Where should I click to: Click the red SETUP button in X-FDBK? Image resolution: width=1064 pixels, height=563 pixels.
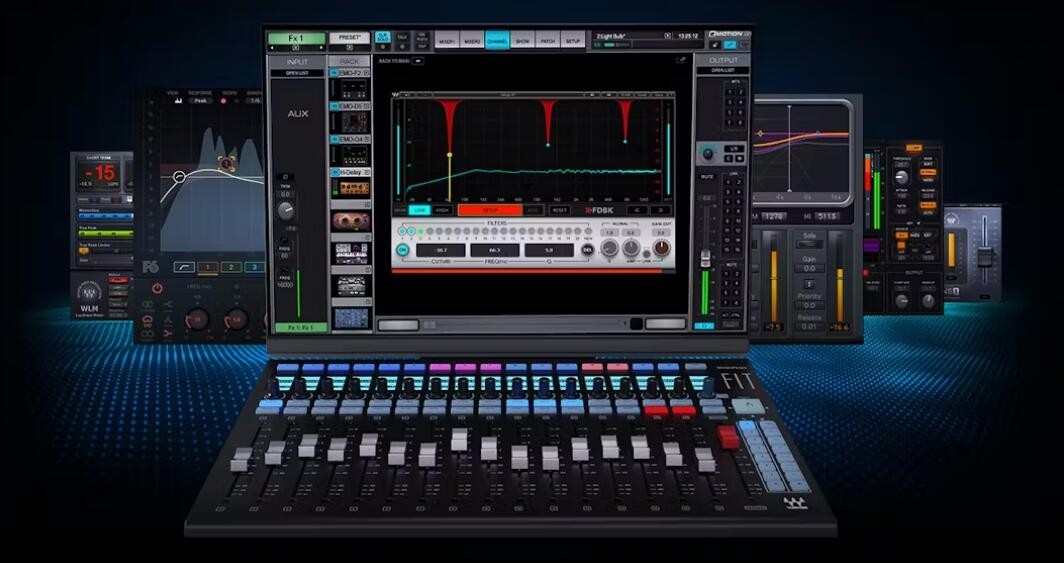point(490,210)
